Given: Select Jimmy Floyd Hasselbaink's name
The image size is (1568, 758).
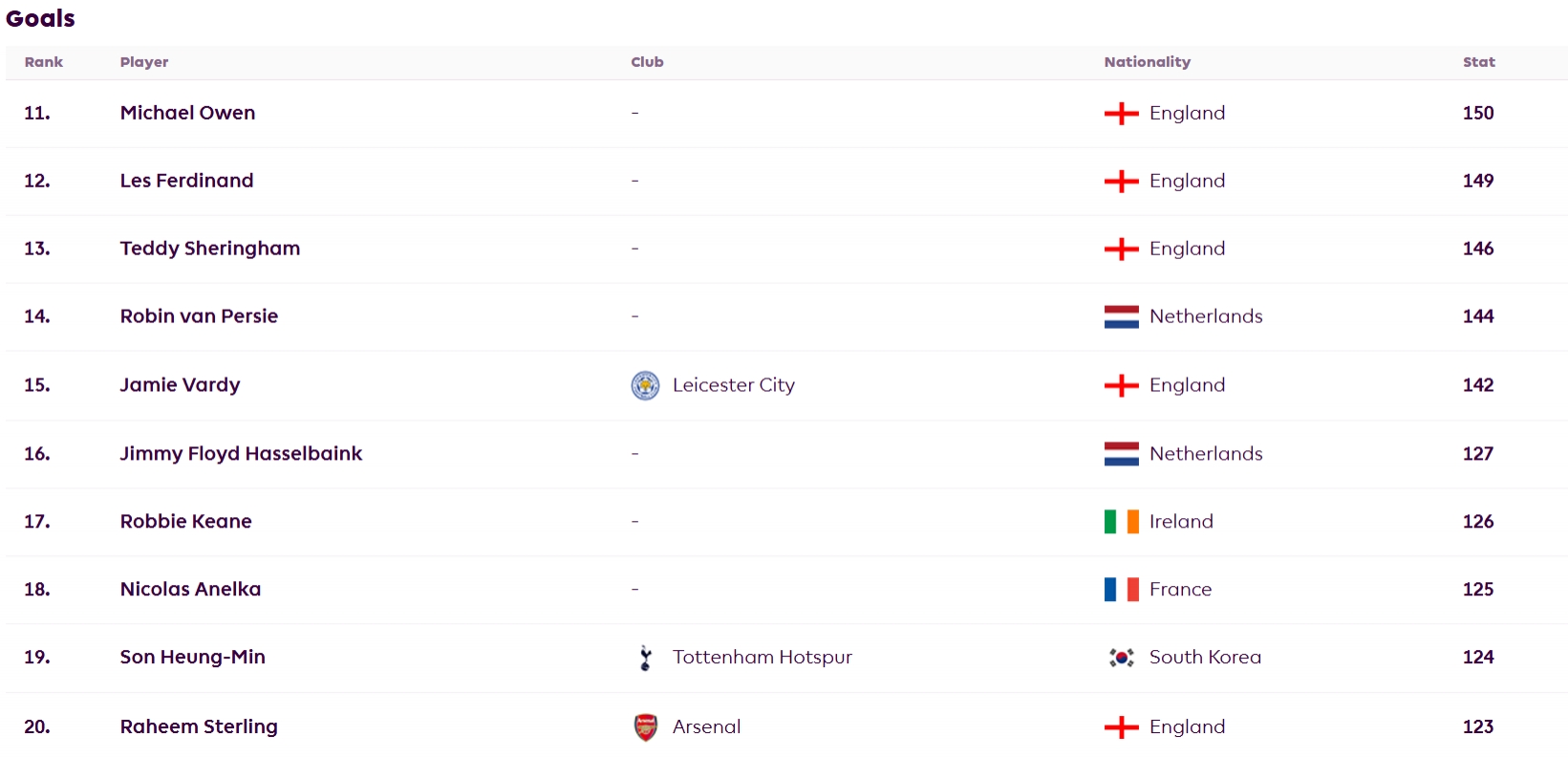Looking at the screenshot, I should (241, 454).
